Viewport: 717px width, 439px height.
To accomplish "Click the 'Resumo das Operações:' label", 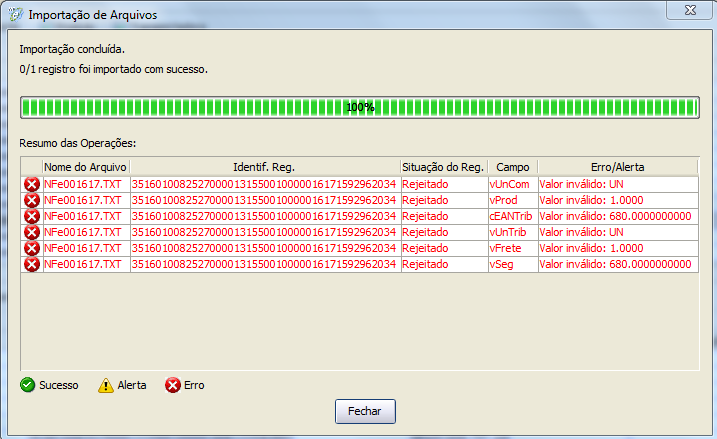I will tap(78, 143).
